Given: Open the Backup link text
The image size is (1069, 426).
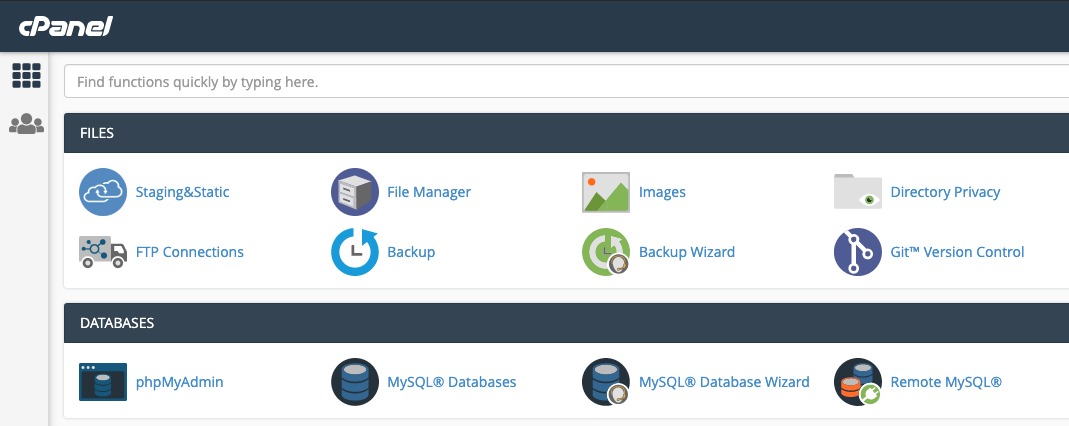Looking at the screenshot, I should coord(411,252).
